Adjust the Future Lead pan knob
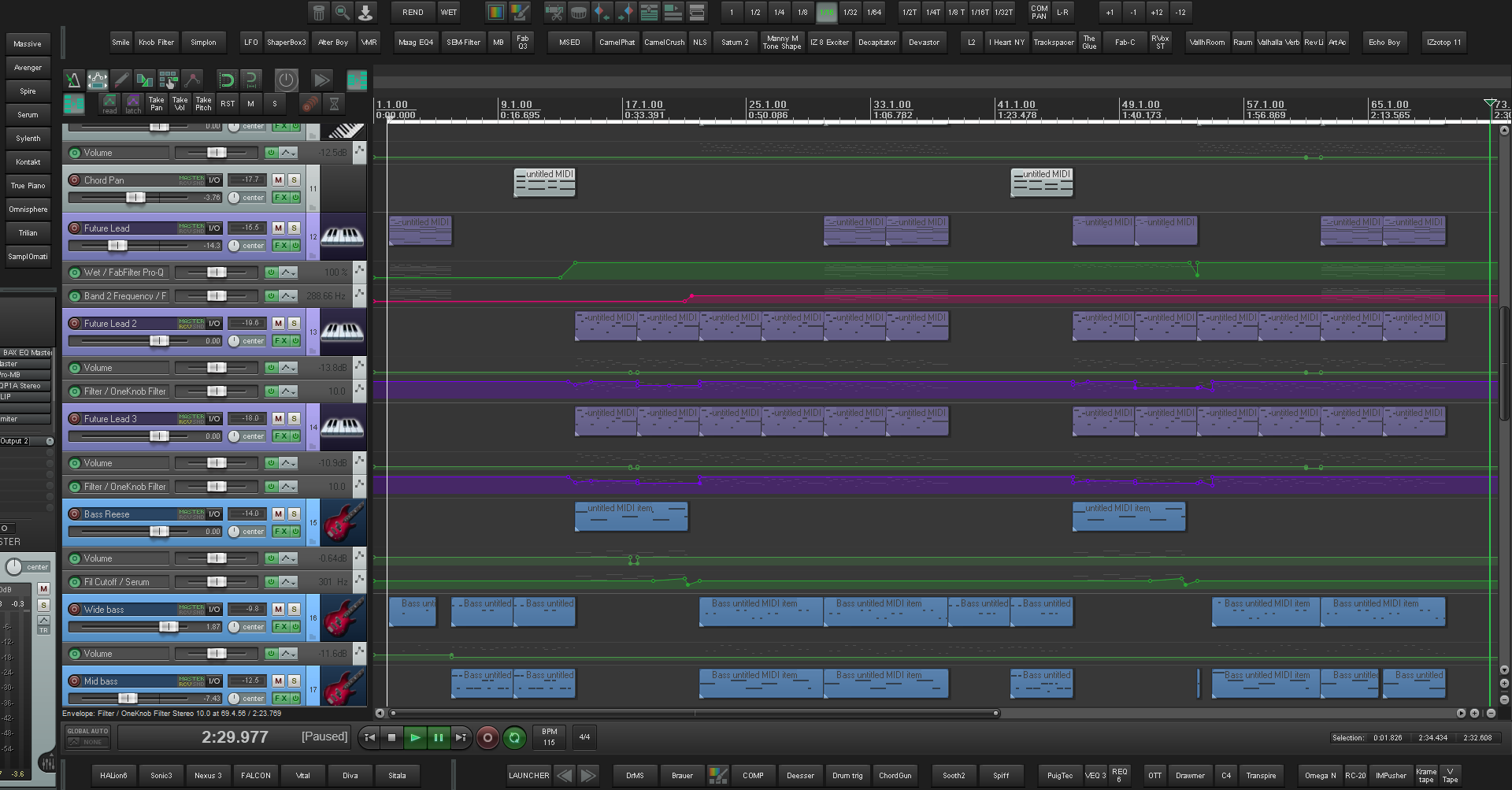Screen dimensions: 1512x790 coord(234,246)
